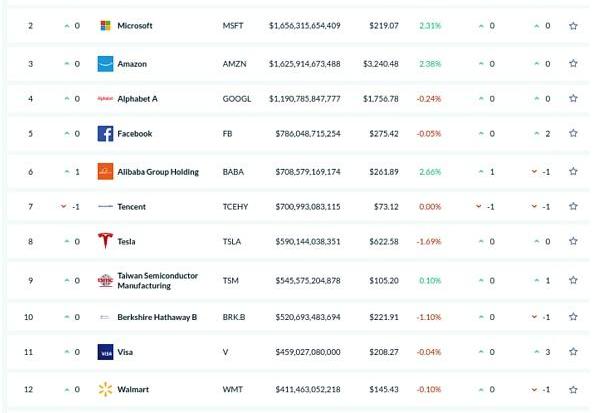Toggle favorite star for Tesla

tap(573, 241)
